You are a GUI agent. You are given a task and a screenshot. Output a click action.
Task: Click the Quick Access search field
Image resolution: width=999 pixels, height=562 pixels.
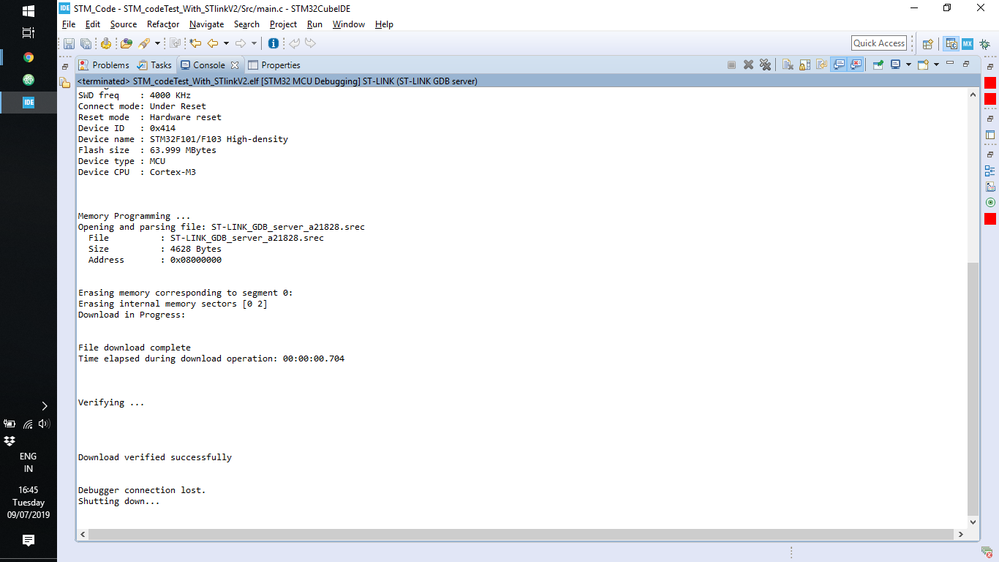coord(879,43)
